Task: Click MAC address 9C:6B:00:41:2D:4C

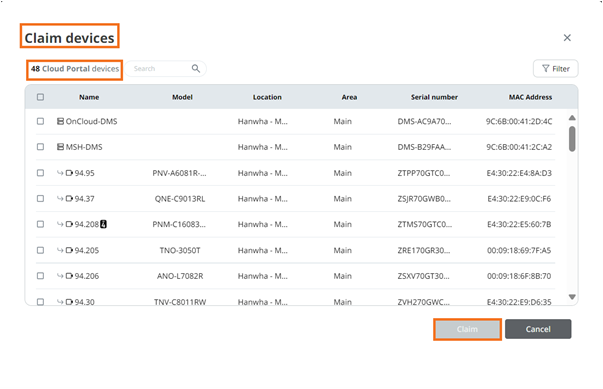Action: (519, 121)
